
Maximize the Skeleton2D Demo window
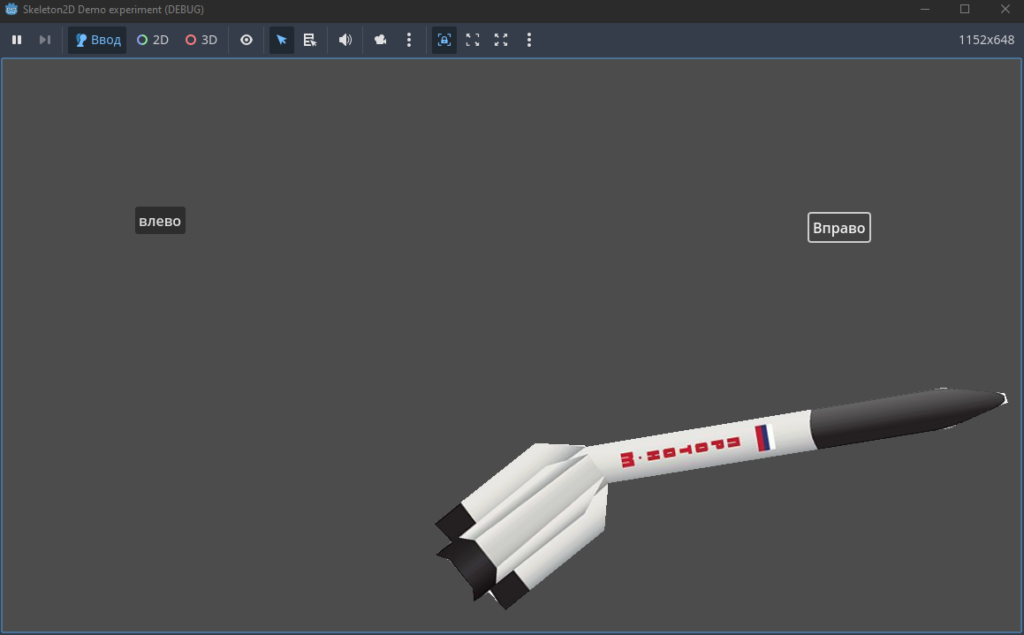[x=965, y=9]
